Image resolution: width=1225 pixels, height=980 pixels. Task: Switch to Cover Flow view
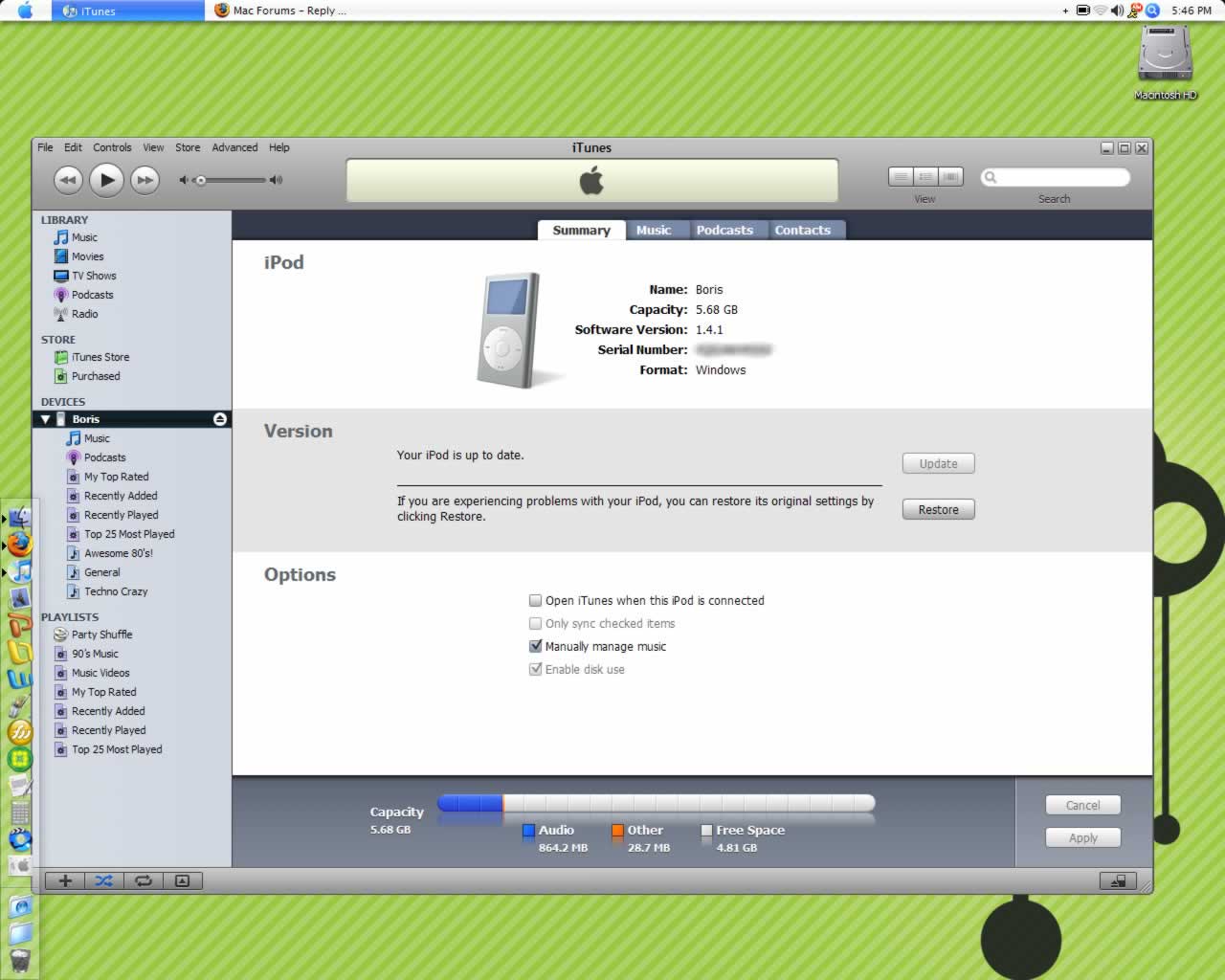click(x=950, y=177)
